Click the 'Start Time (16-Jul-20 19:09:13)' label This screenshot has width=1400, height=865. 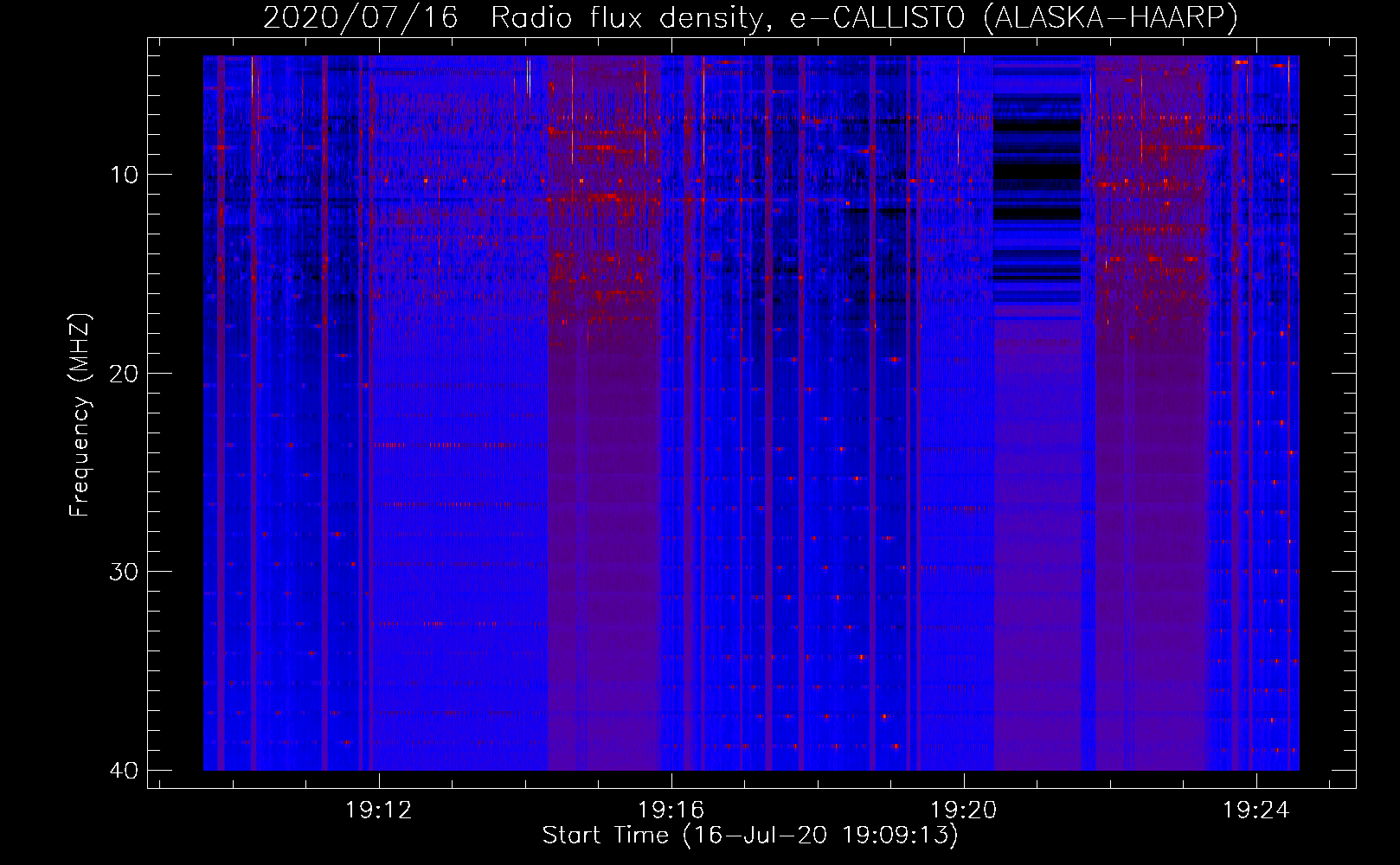(750, 836)
